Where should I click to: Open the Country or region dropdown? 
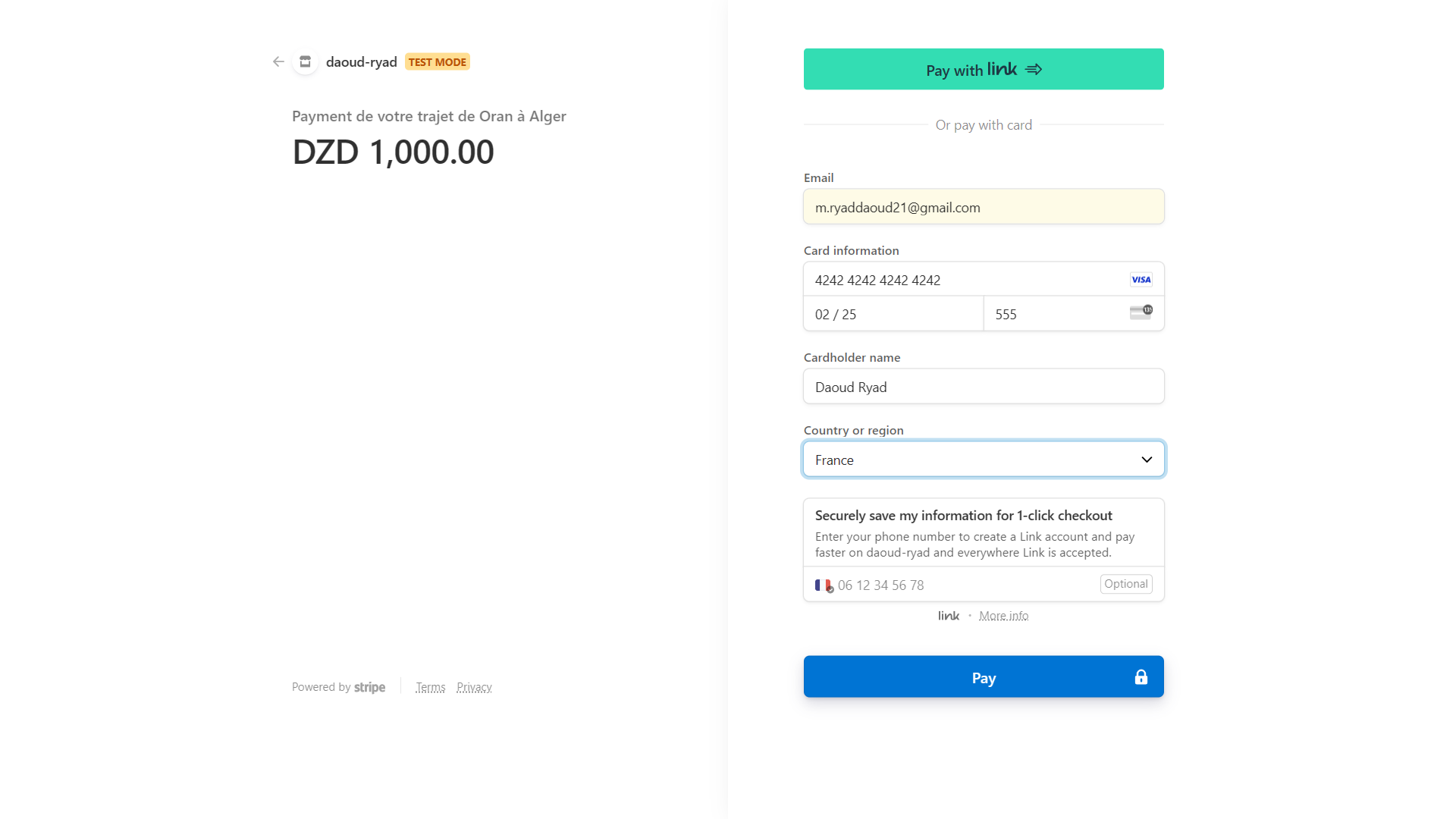984,459
